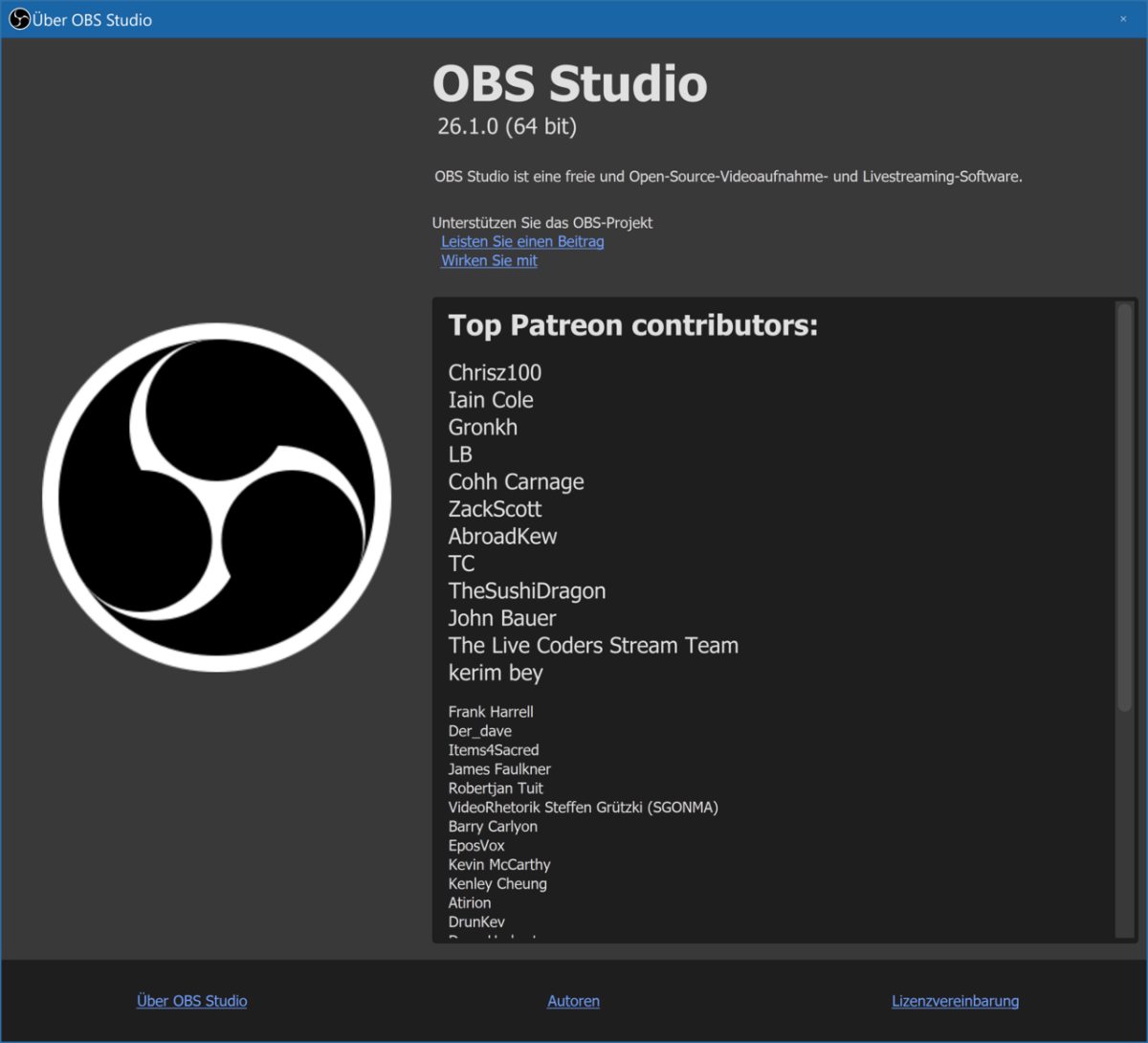The image size is (1148, 1043).
Task: Click the name 'James Faulkner'
Action: 499,769
